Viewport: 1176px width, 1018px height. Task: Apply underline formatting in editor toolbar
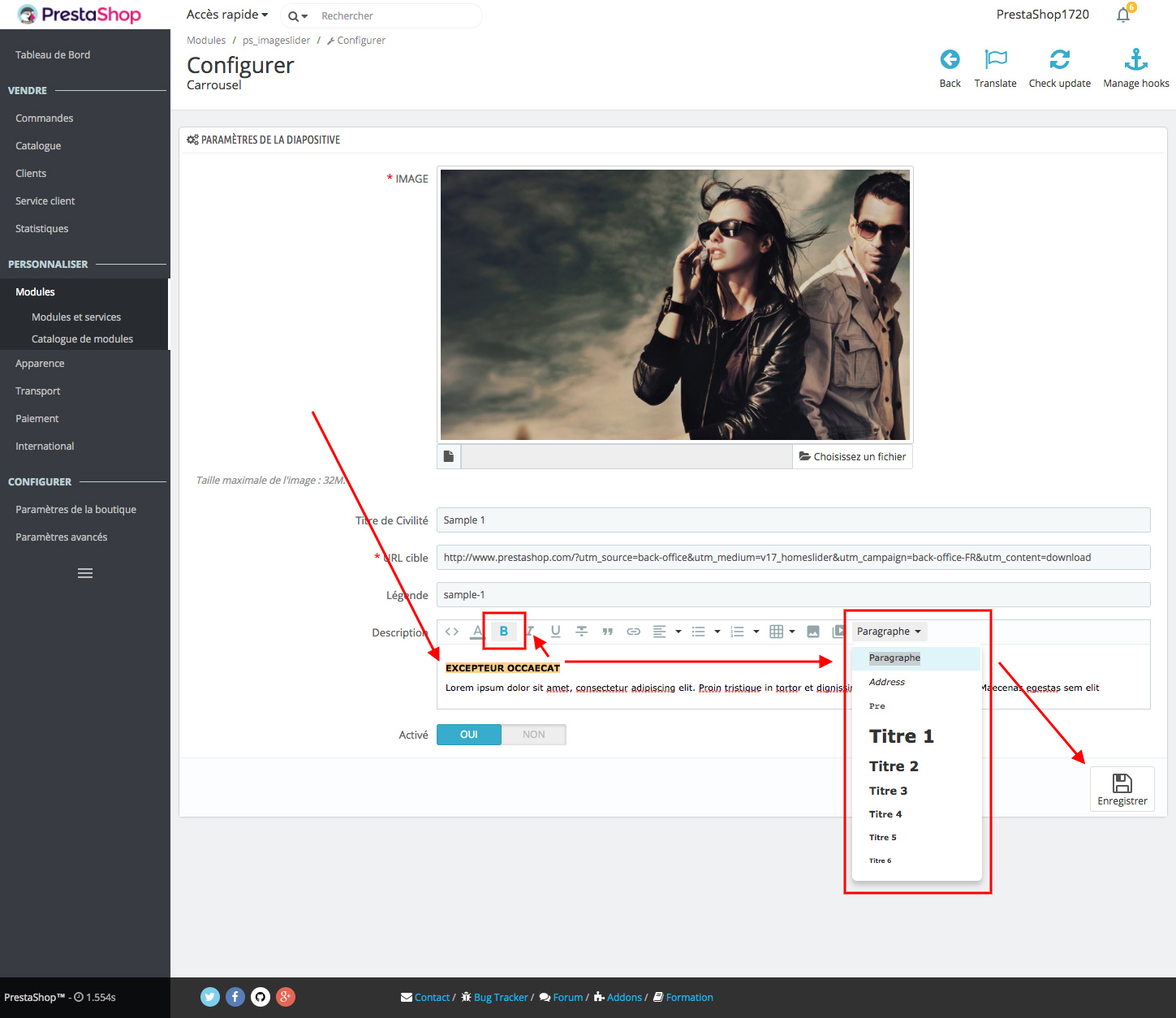pos(556,632)
